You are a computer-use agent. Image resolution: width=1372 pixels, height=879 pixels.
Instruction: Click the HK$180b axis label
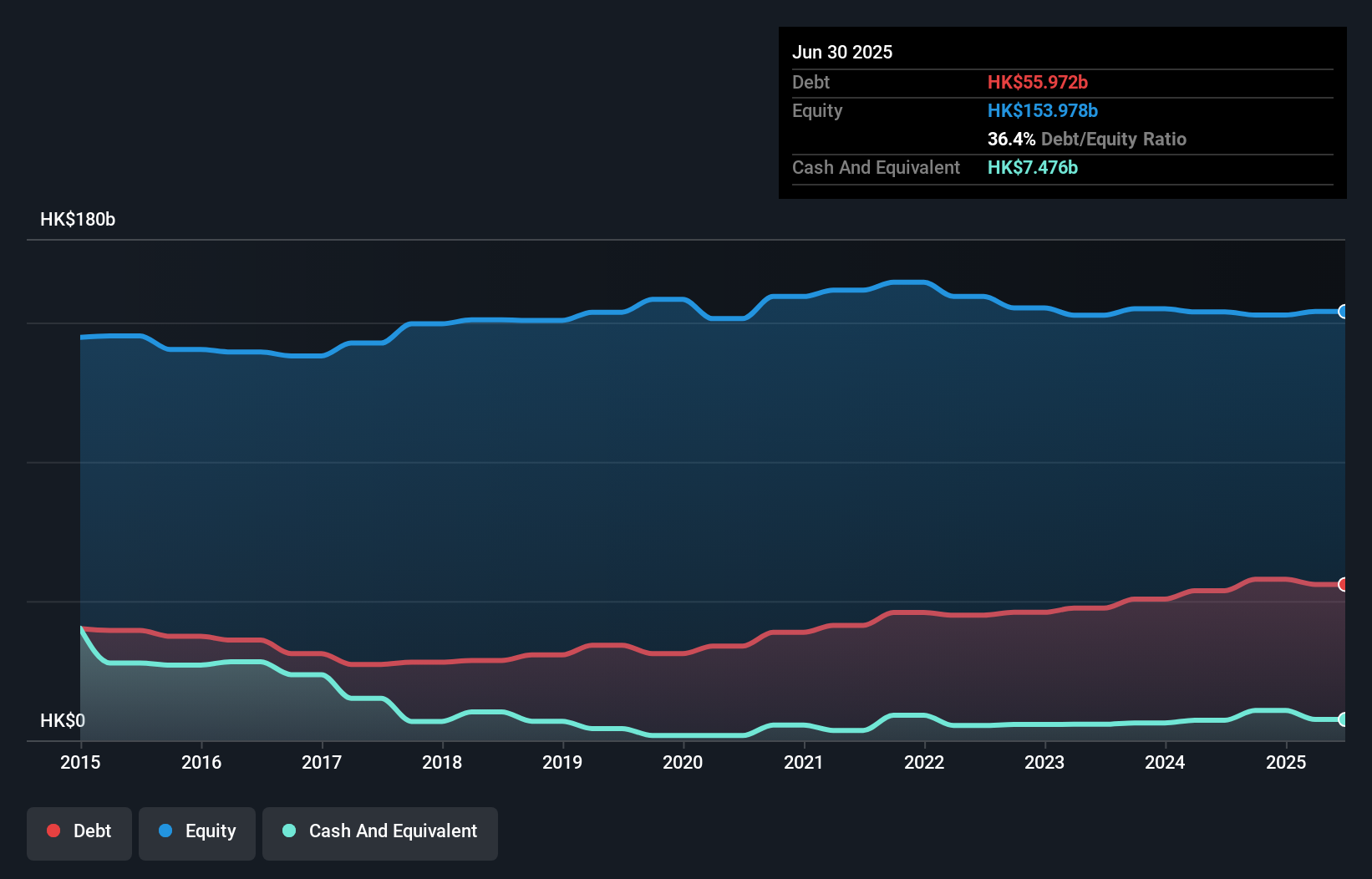pyautogui.click(x=78, y=219)
